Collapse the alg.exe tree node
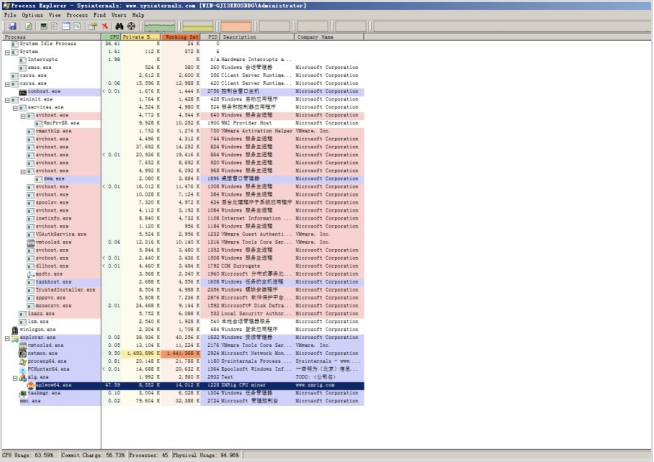 [x=15, y=377]
